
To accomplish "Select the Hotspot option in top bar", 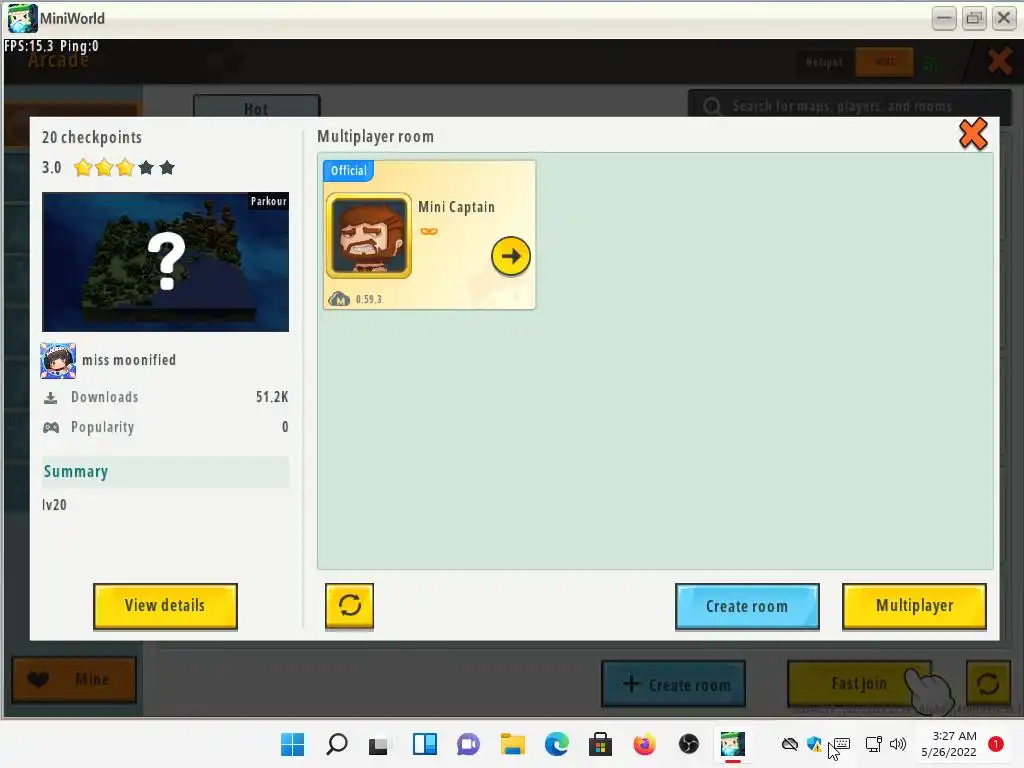I will [824, 62].
